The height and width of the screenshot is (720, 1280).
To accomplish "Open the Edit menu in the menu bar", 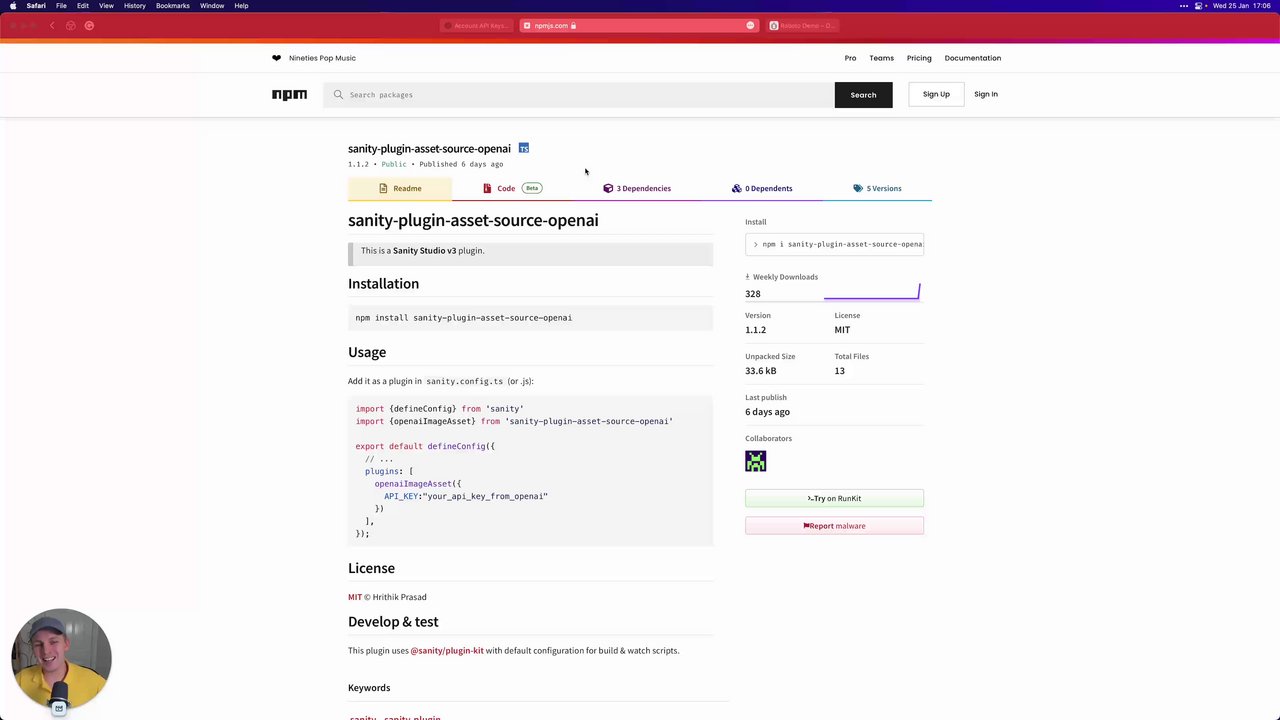I will click(x=83, y=6).
